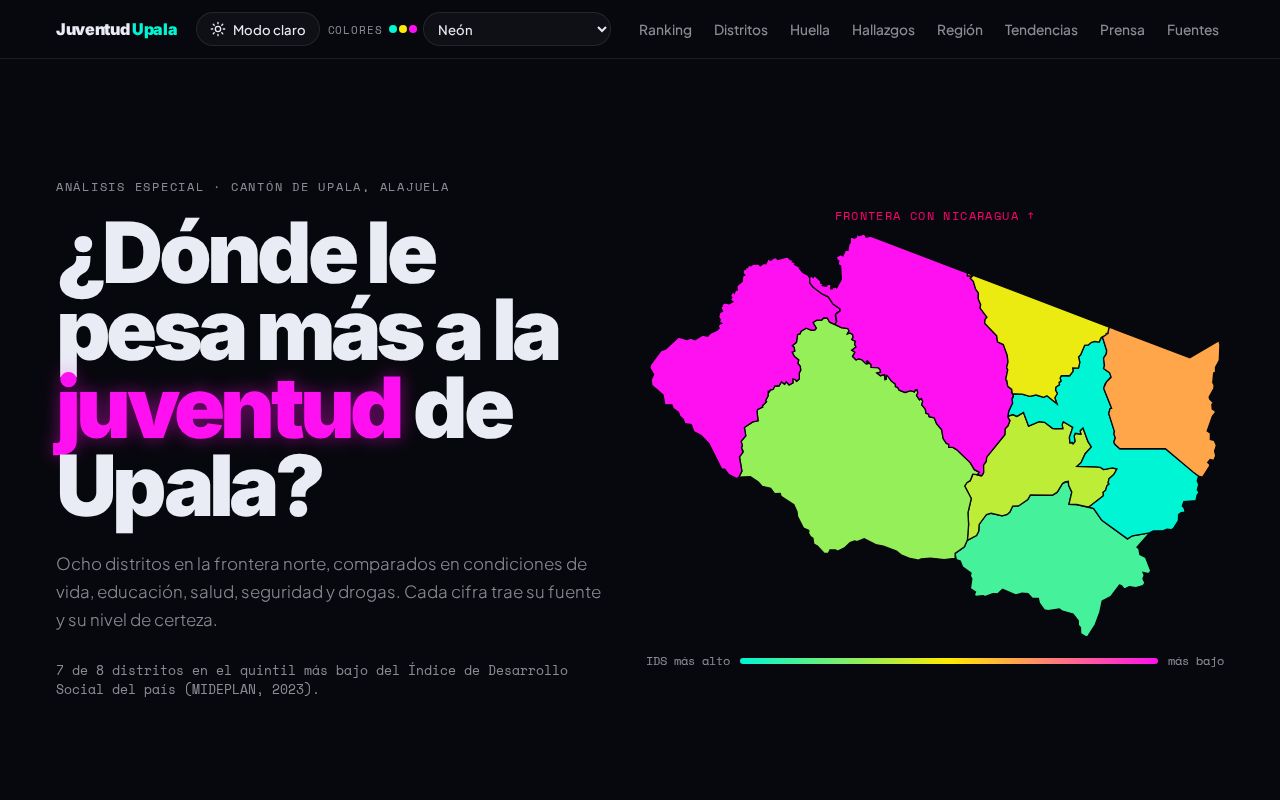Open the Ranking nav item

pos(665,30)
